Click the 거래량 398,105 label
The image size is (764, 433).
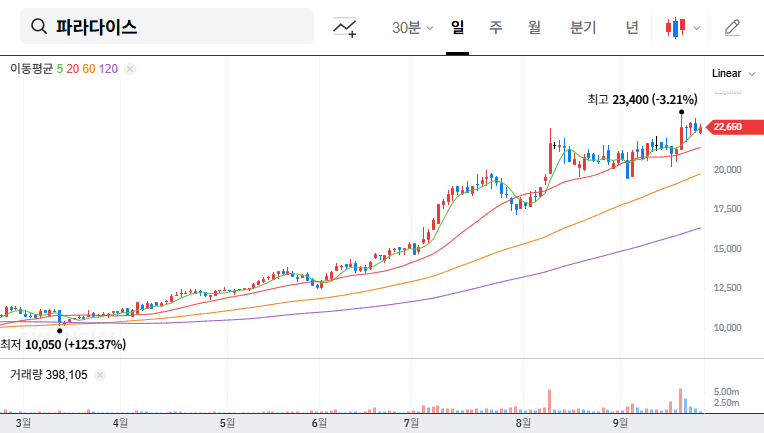49,375
